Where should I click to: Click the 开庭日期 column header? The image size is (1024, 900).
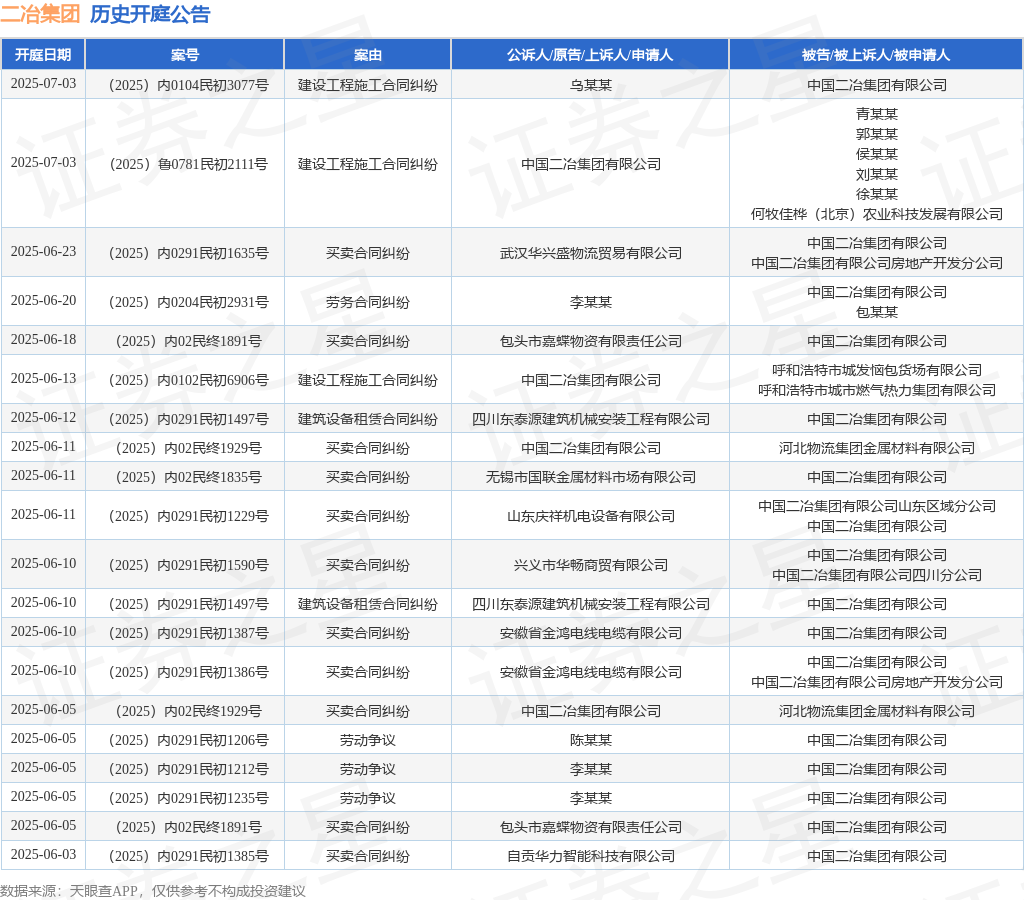pyautogui.click(x=43, y=55)
